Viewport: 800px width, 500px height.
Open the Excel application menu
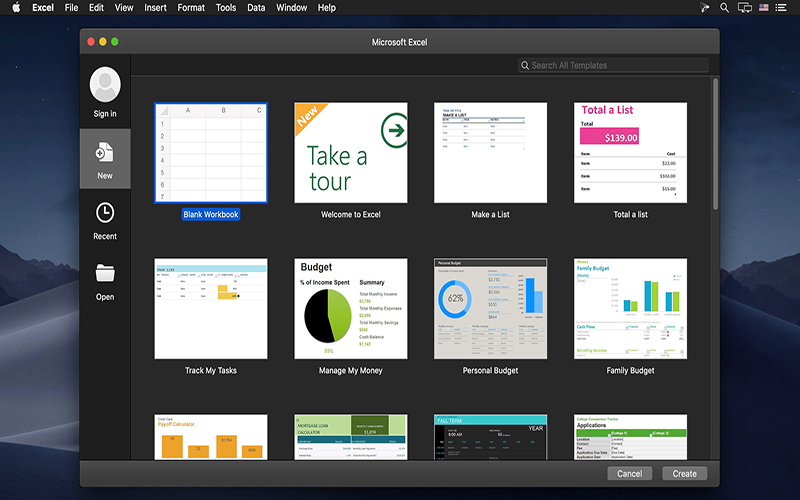(43, 7)
